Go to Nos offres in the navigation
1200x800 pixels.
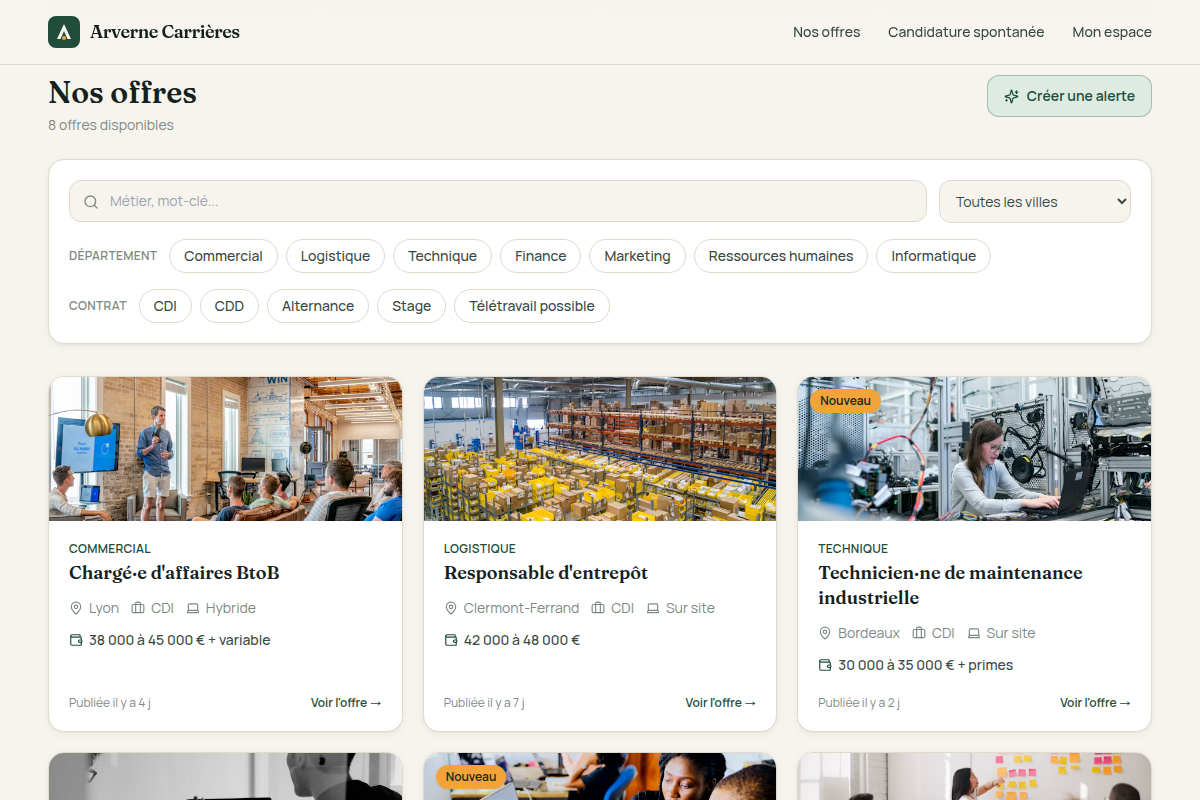coord(826,32)
